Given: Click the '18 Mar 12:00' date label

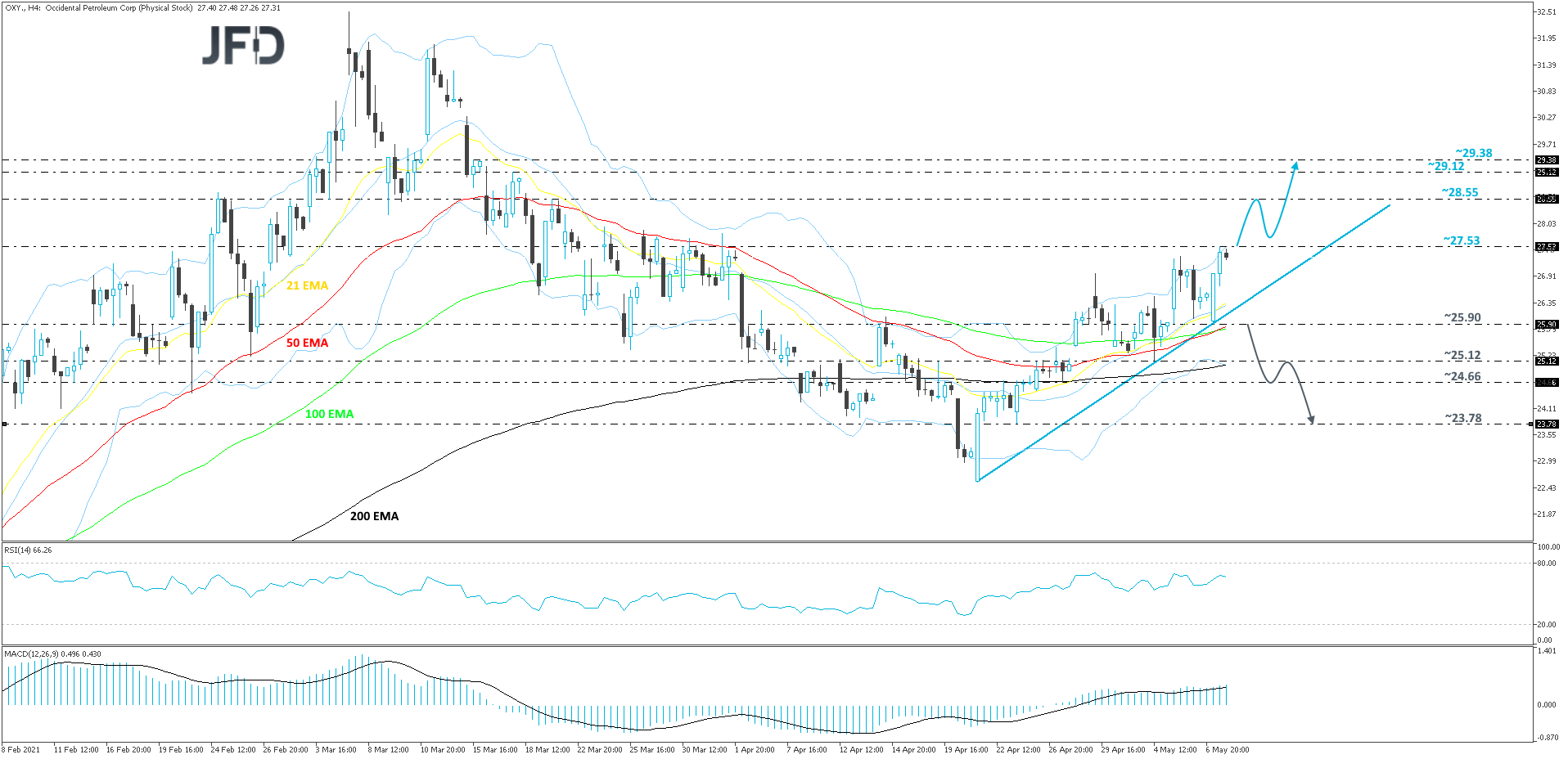Looking at the screenshot, I should [547, 749].
